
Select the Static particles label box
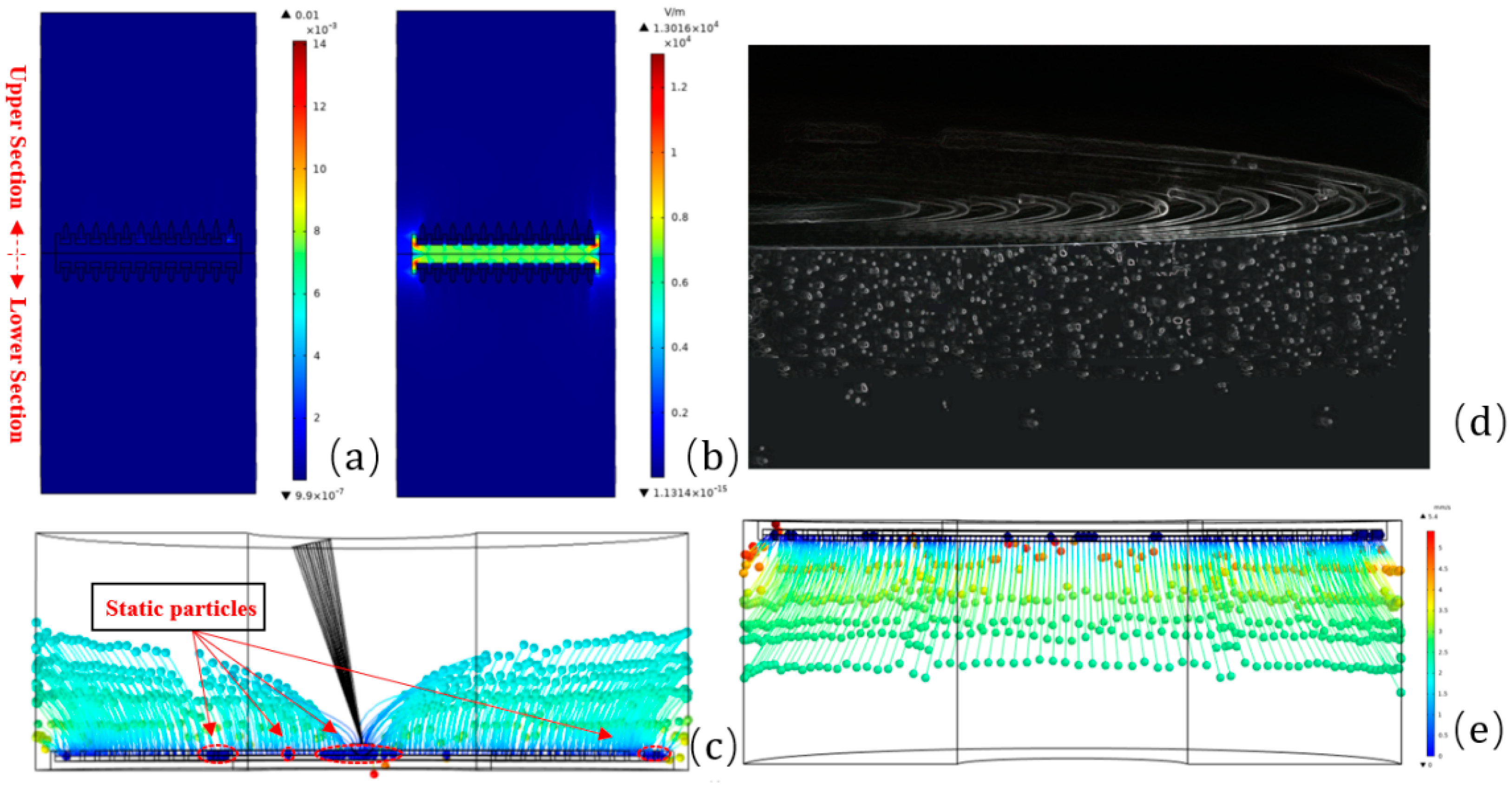click(178, 607)
